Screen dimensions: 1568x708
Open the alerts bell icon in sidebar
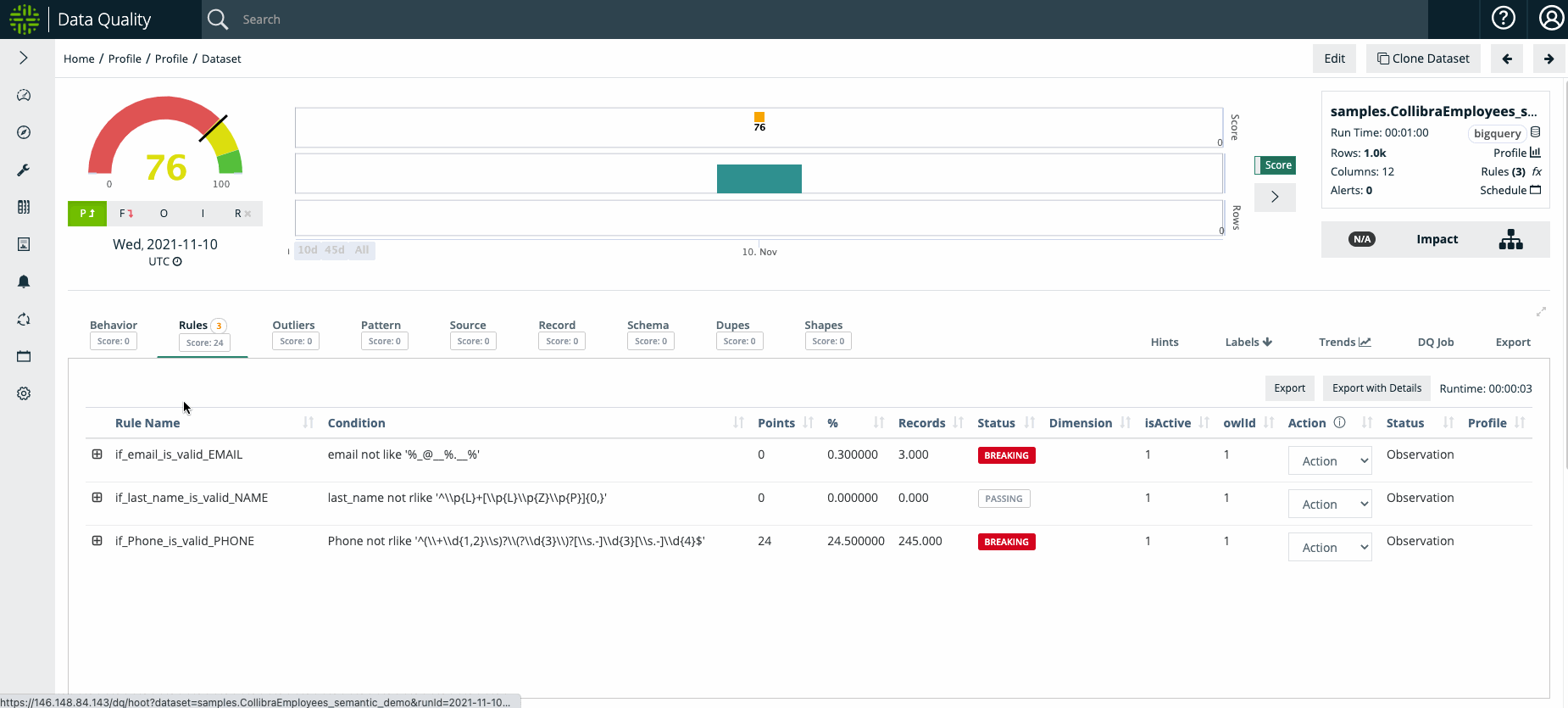tap(24, 282)
